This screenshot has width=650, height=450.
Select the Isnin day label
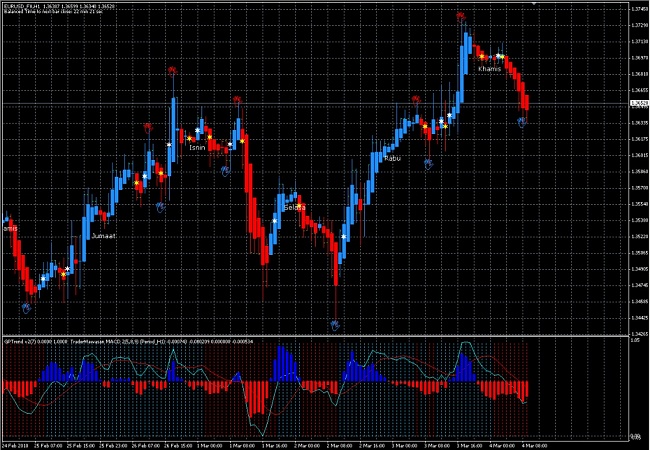[x=198, y=147]
